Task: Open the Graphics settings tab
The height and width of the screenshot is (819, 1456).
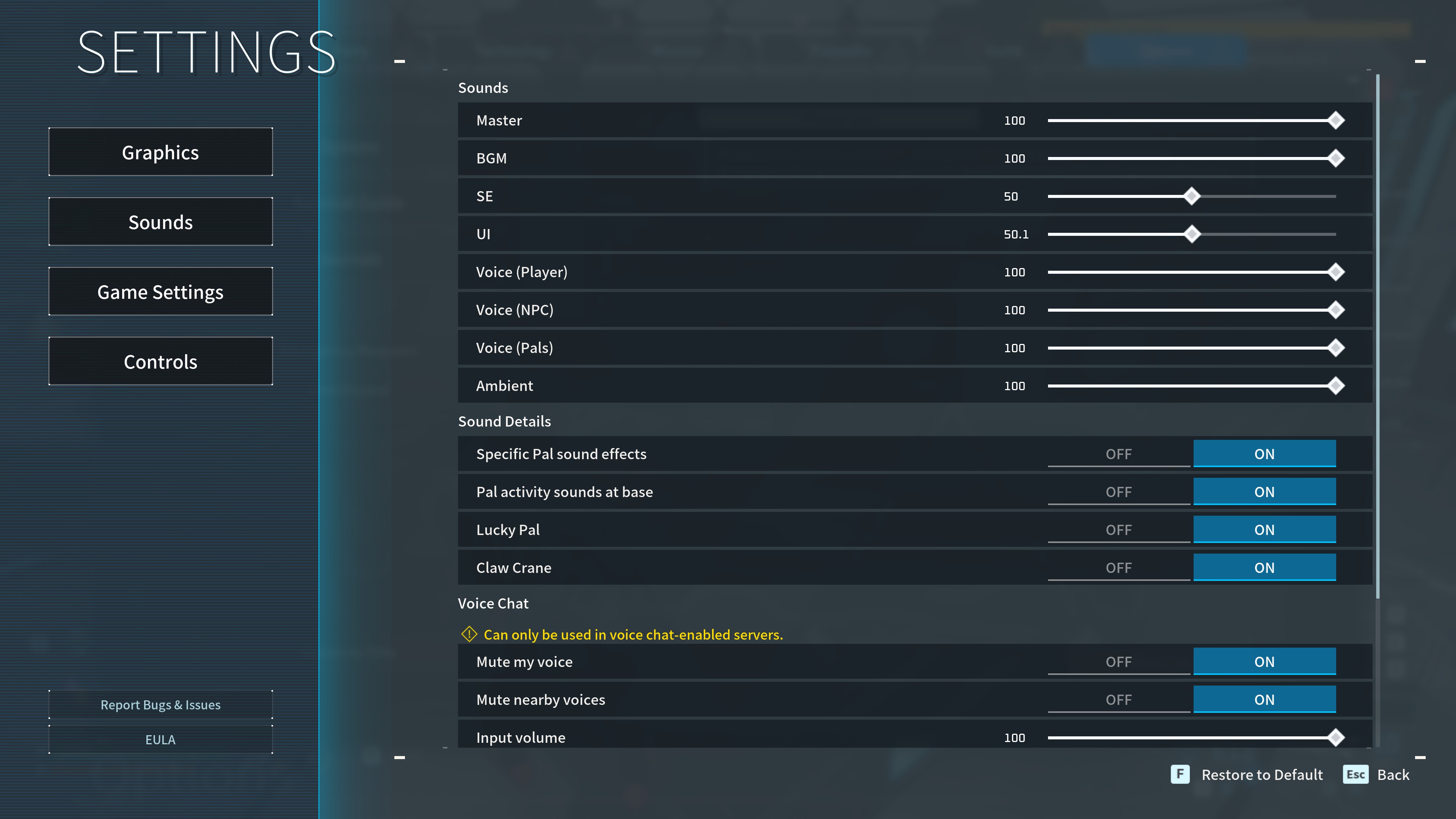Action: 160,152
